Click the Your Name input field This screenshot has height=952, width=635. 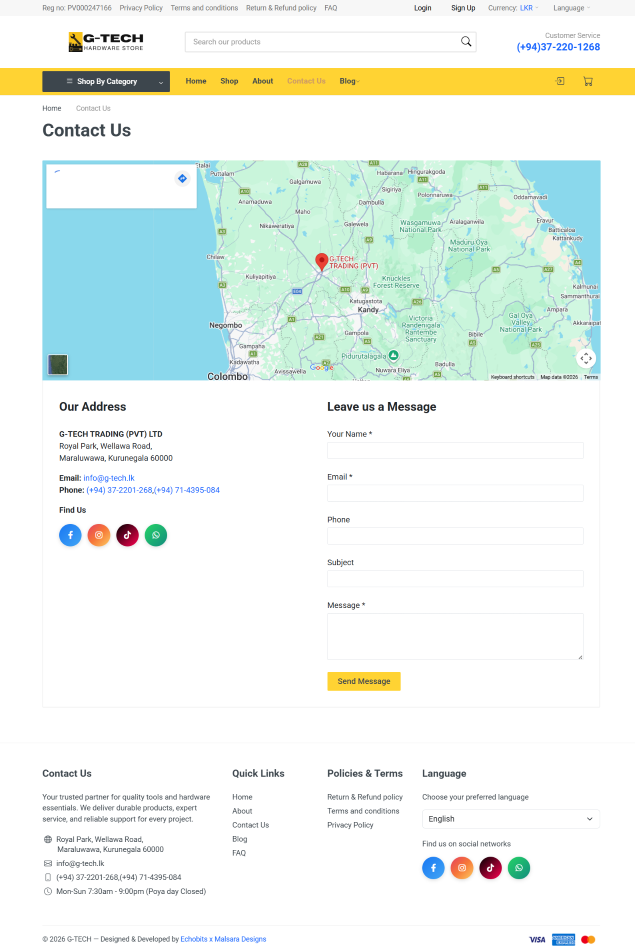click(455, 451)
